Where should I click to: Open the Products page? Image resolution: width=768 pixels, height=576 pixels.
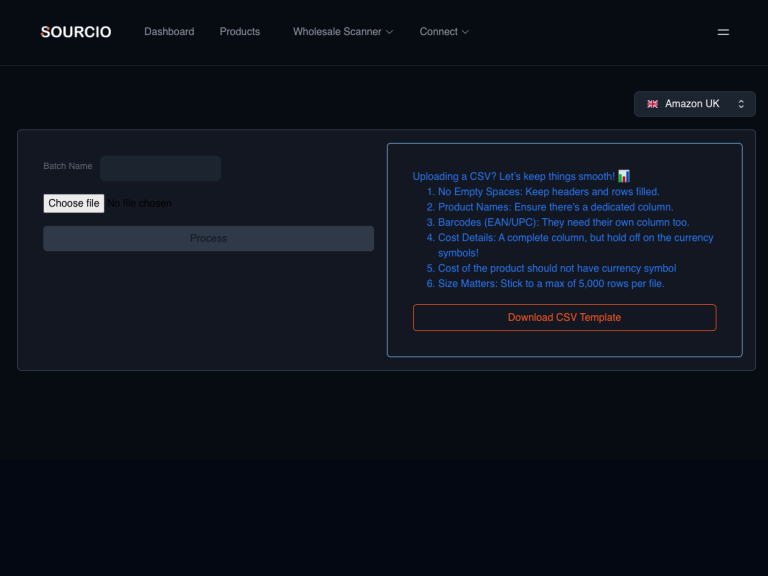click(x=240, y=32)
